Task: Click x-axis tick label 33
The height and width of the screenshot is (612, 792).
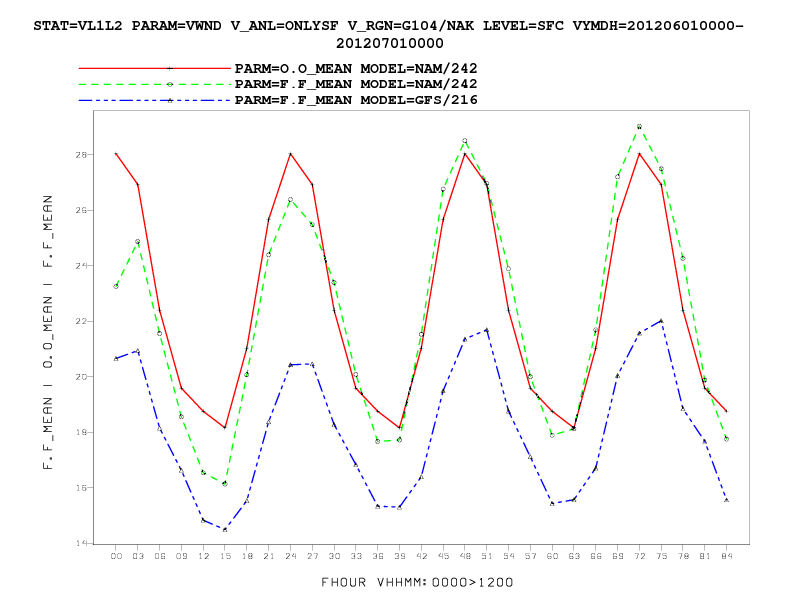Action: point(356,556)
